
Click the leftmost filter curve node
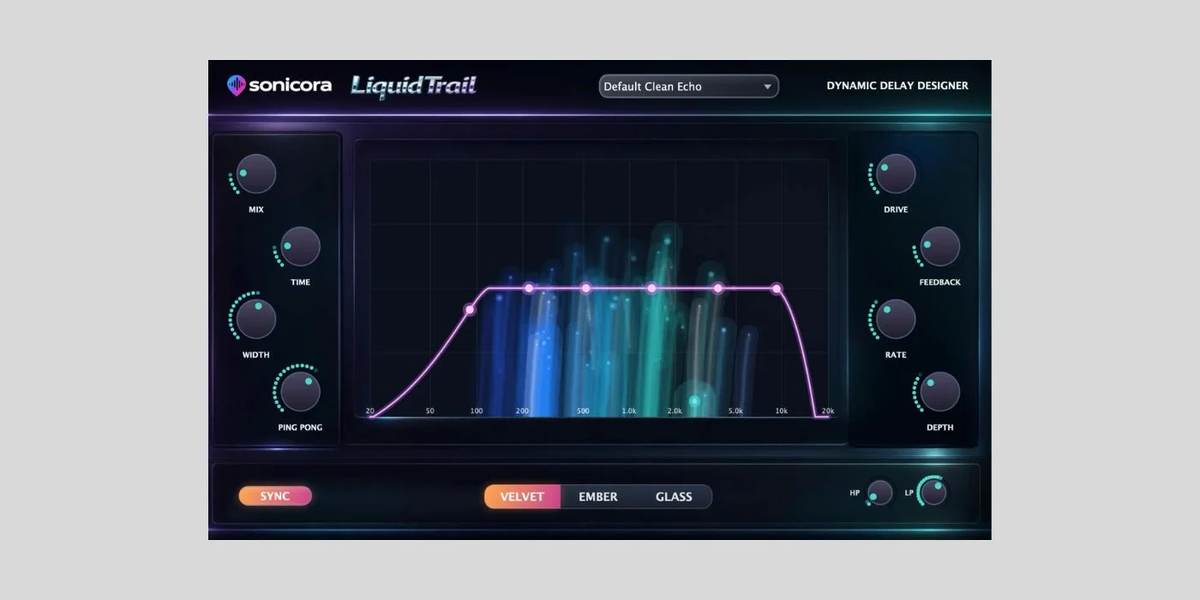468,310
